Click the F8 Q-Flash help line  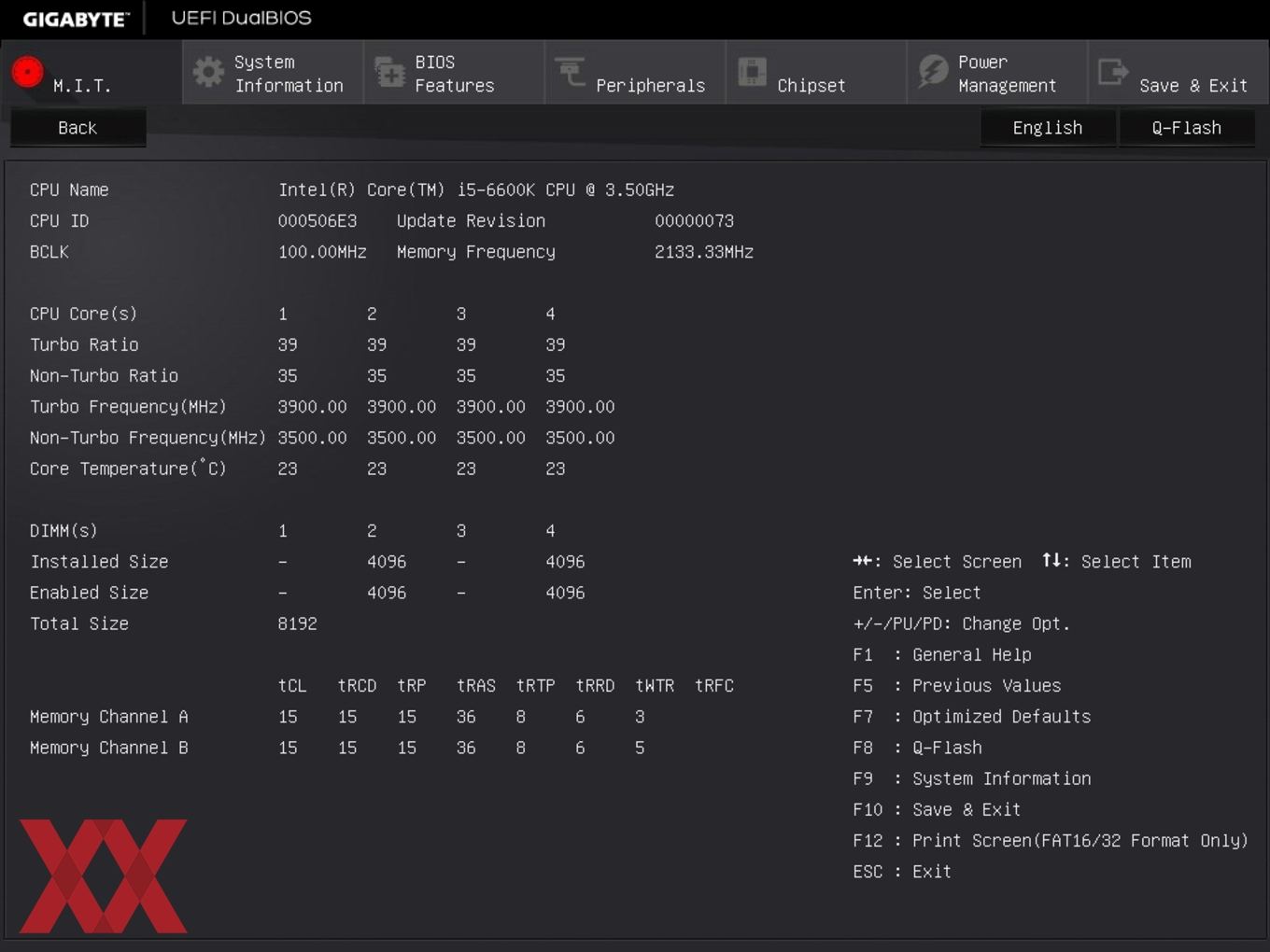[x=917, y=748]
